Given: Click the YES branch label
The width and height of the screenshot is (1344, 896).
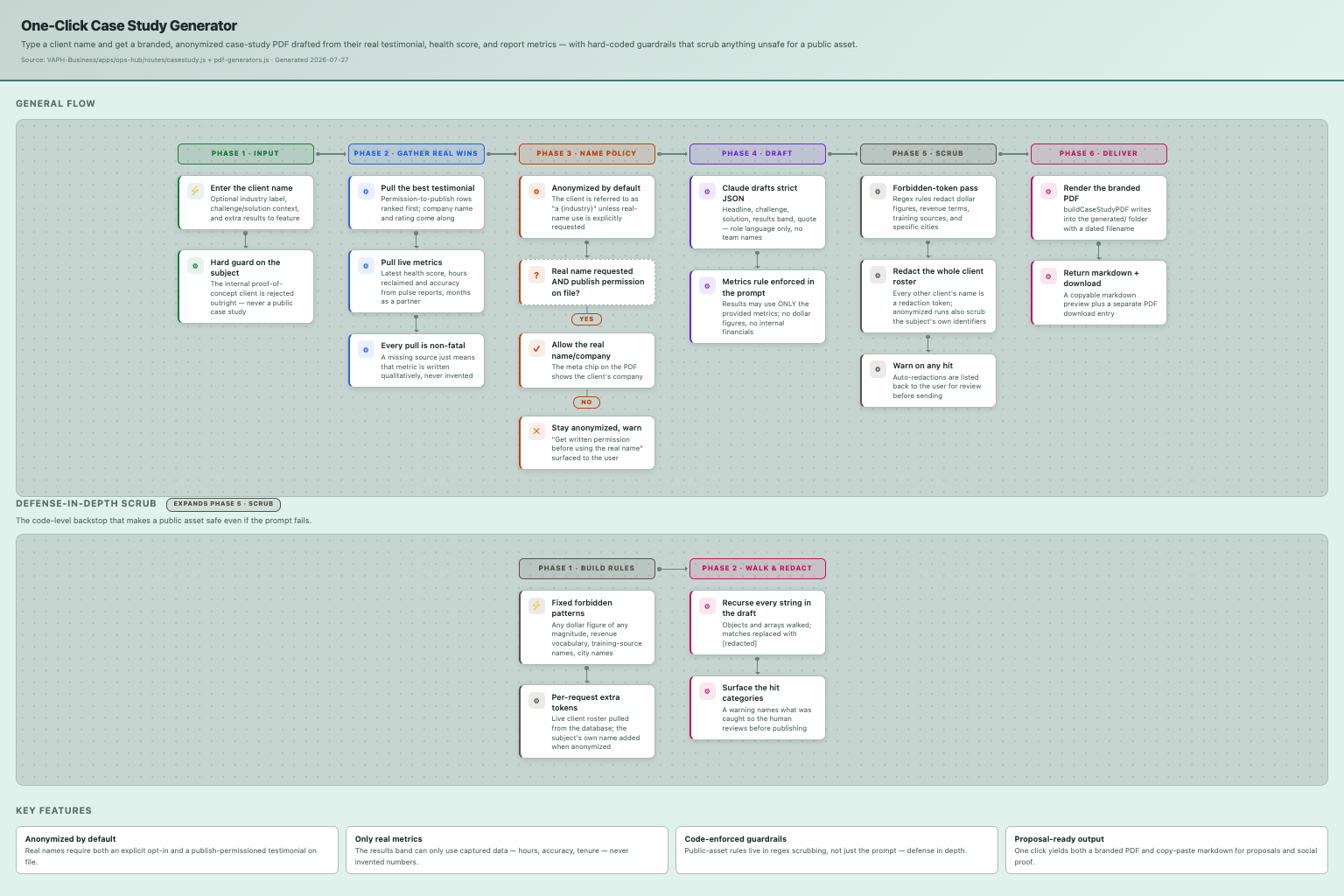Looking at the screenshot, I should click(x=587, y=319).
